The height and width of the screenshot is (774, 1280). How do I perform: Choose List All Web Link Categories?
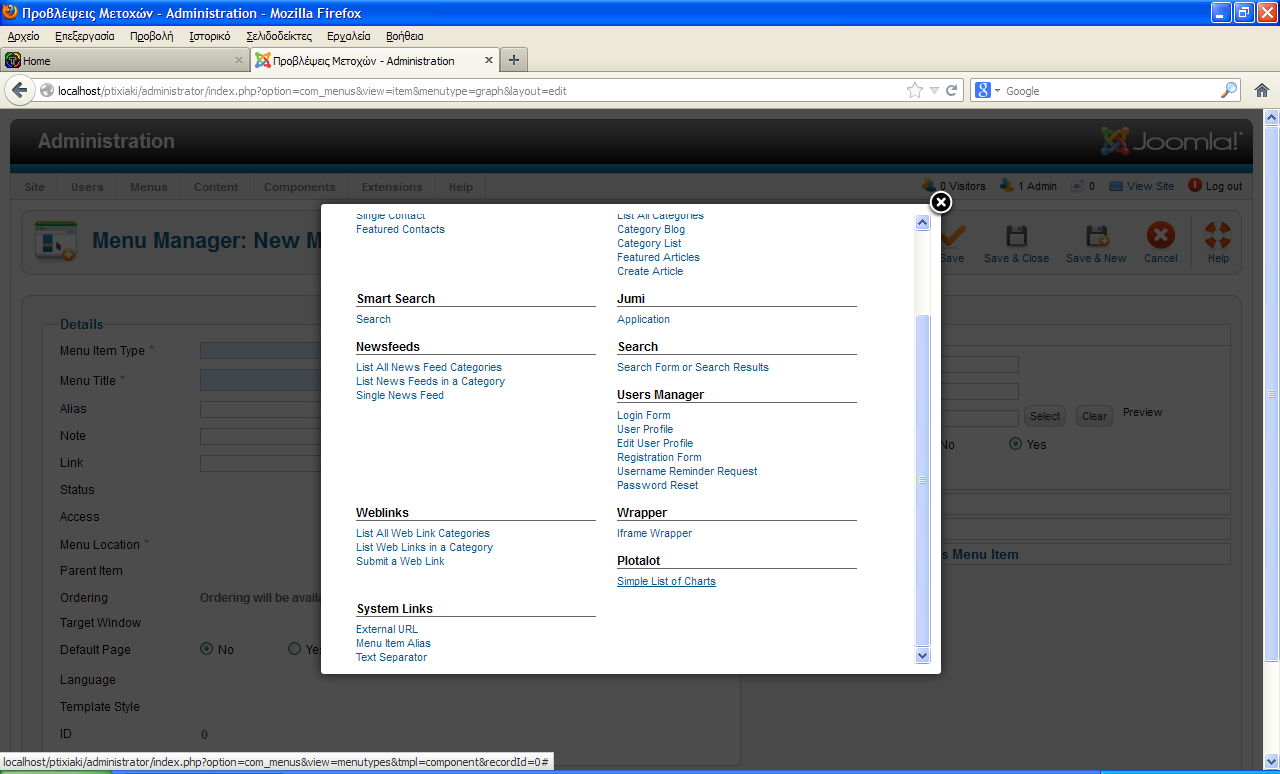[x=423, y=533]
